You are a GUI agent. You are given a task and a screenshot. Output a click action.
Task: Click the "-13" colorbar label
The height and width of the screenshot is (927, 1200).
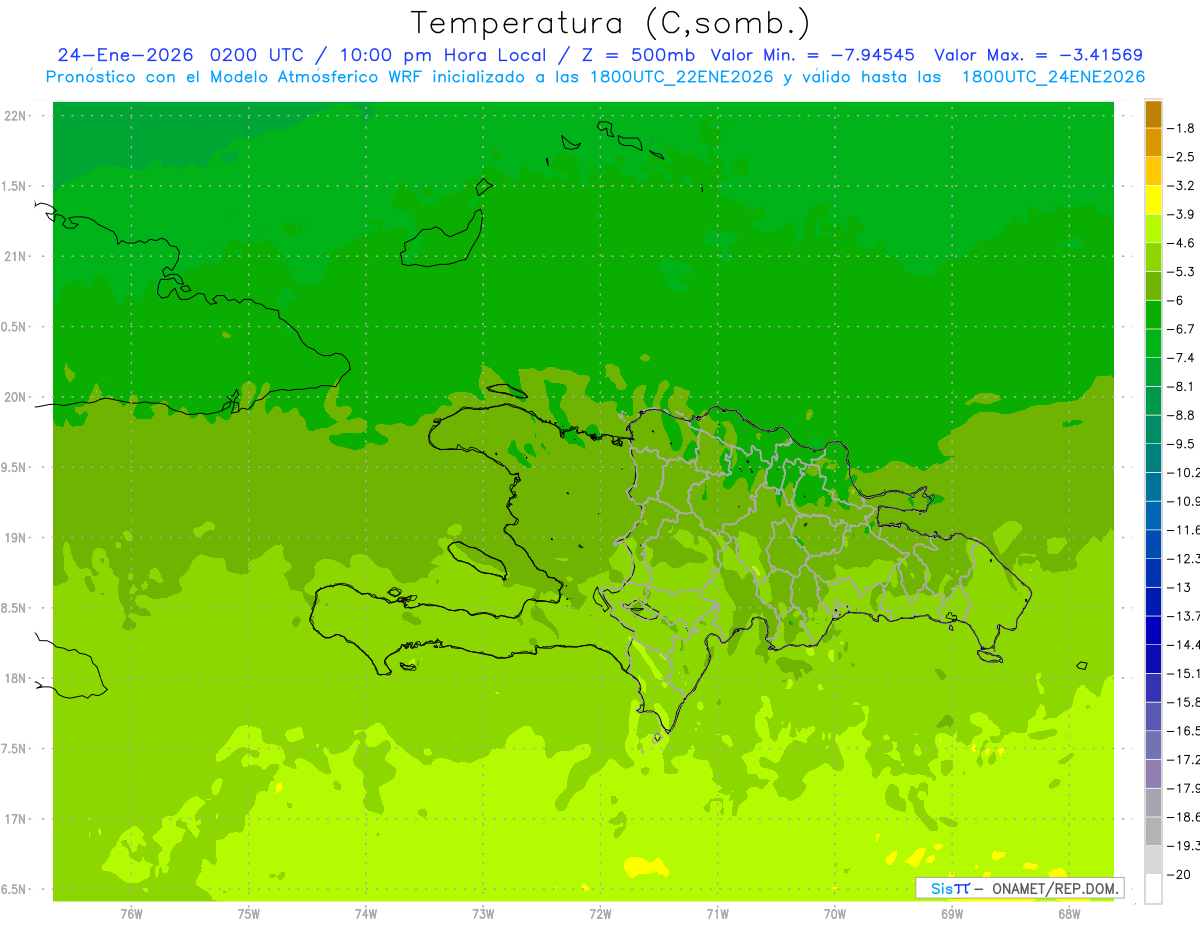[x=1181, y=587]
